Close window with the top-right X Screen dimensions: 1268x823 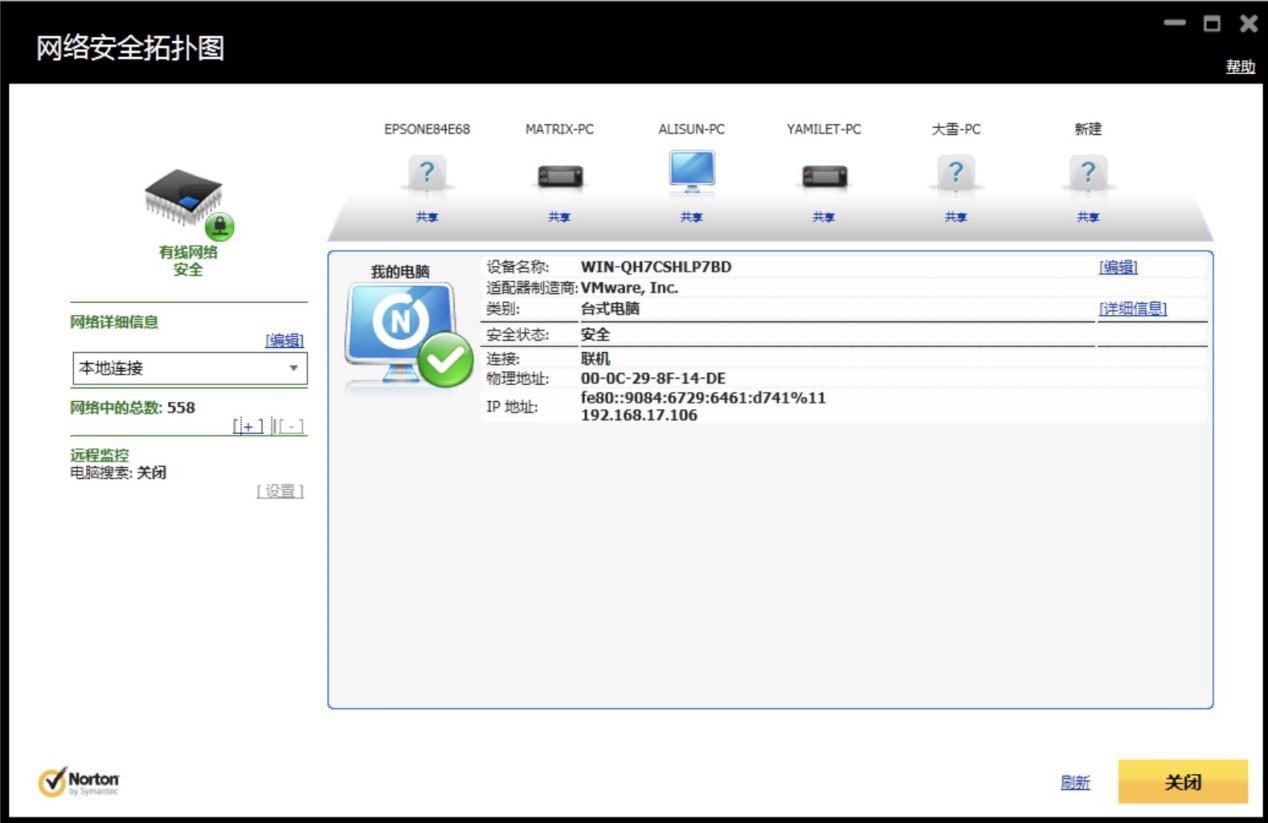(x=1248, y=23)
